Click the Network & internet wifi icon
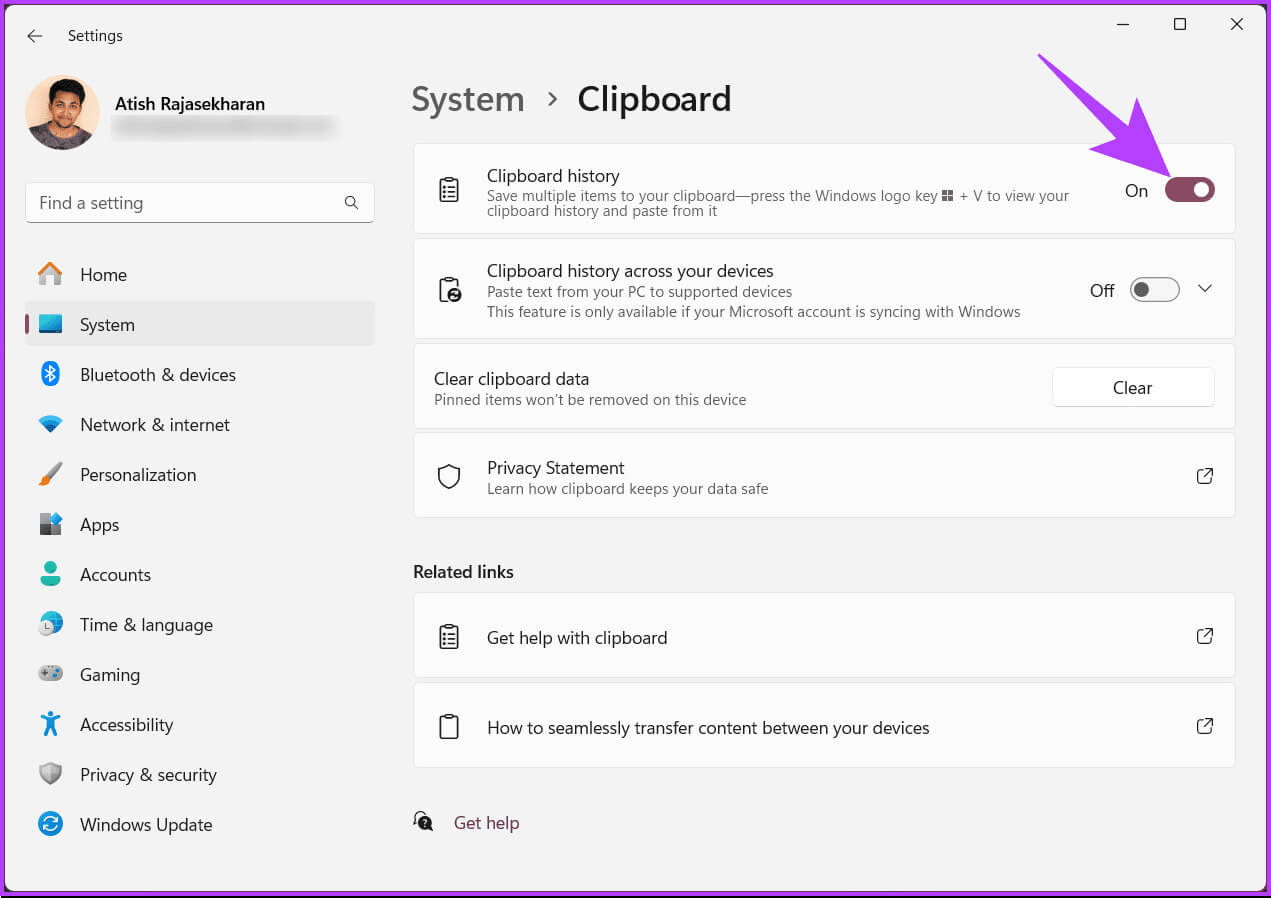Viewport: 1271px width, 898px height. tap(50, 425)
